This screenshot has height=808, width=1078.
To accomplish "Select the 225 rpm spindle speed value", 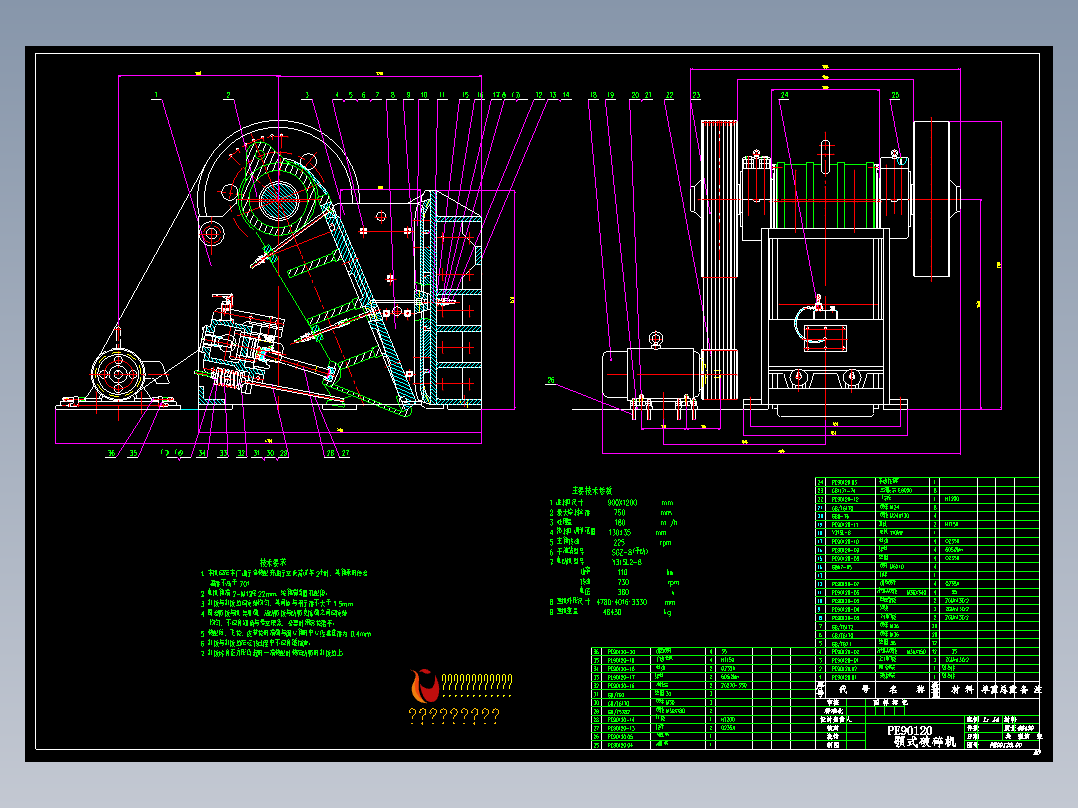I will tap(619, 543).
